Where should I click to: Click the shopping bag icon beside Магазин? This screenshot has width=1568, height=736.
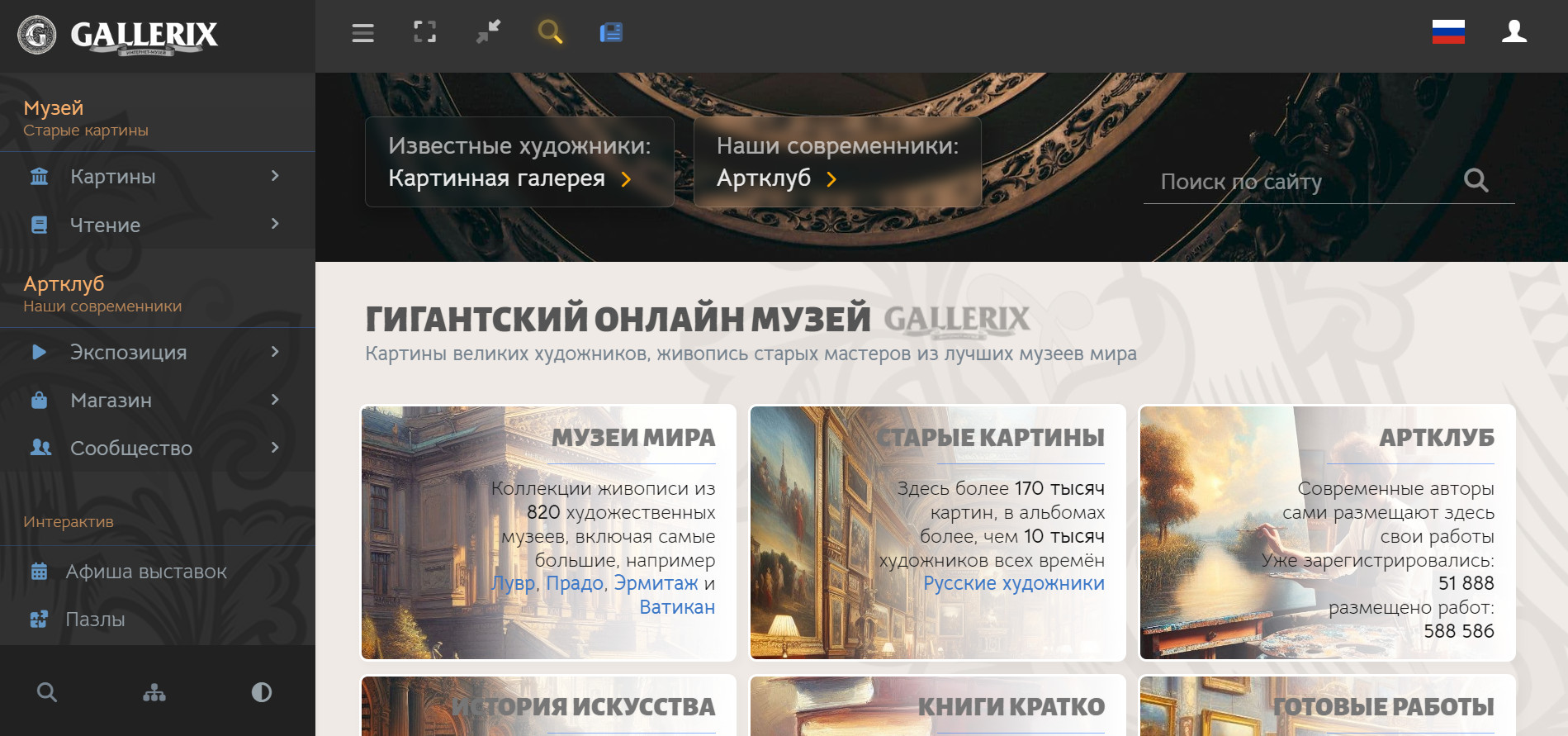pos(39,400)
